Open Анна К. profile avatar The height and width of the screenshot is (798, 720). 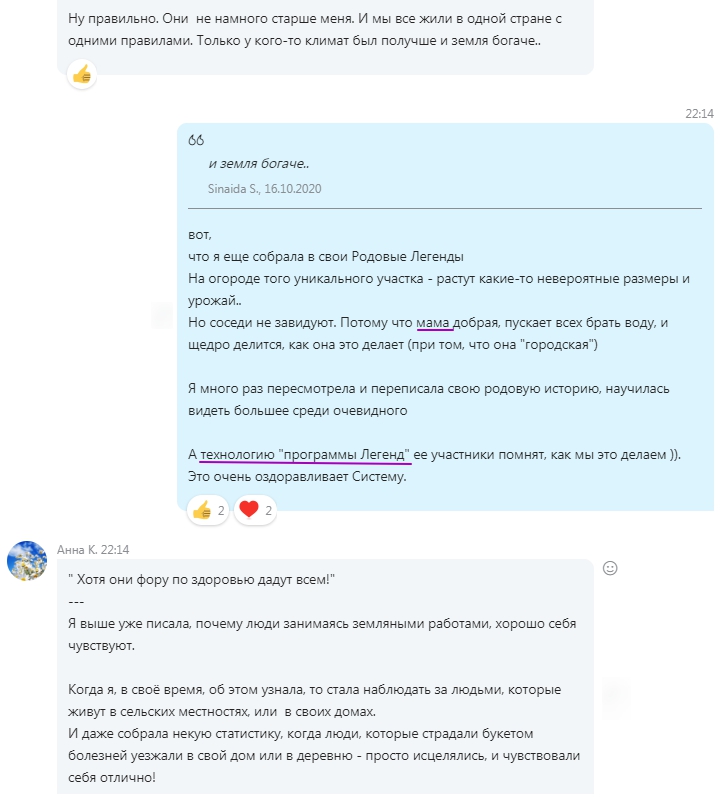pos(27,561)
